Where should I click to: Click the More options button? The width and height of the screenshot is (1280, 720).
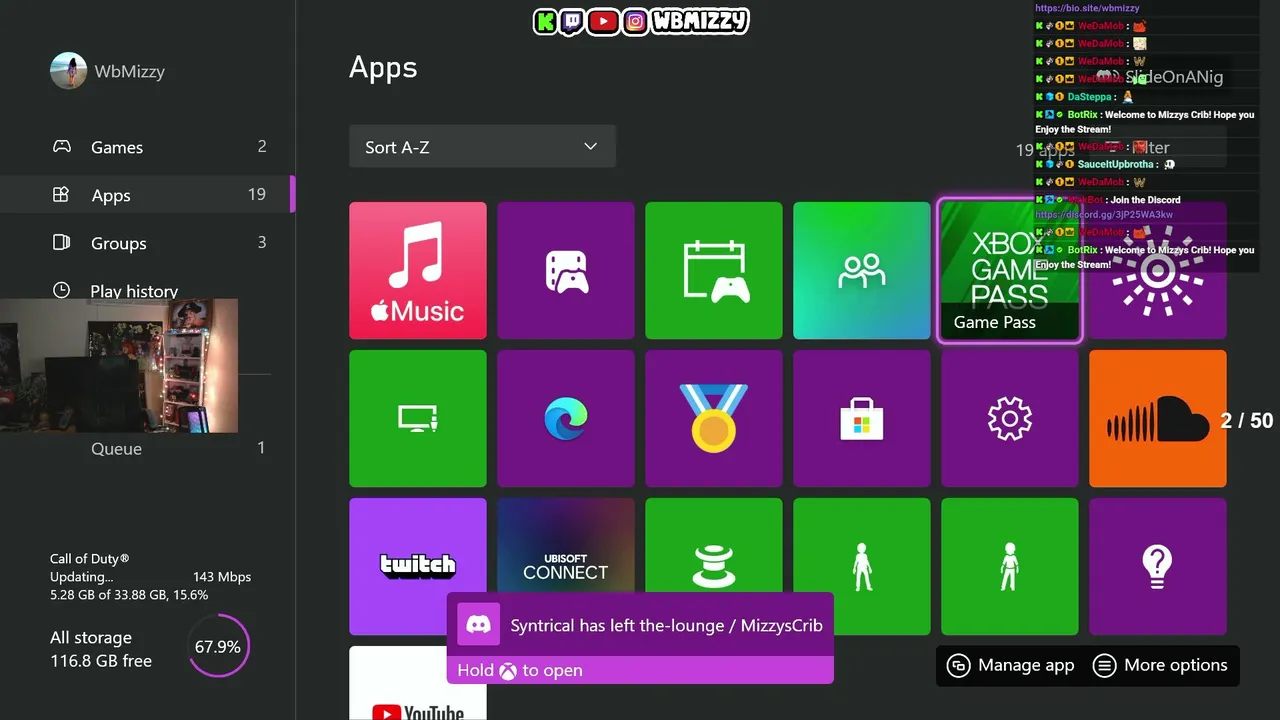[1161, 665]
